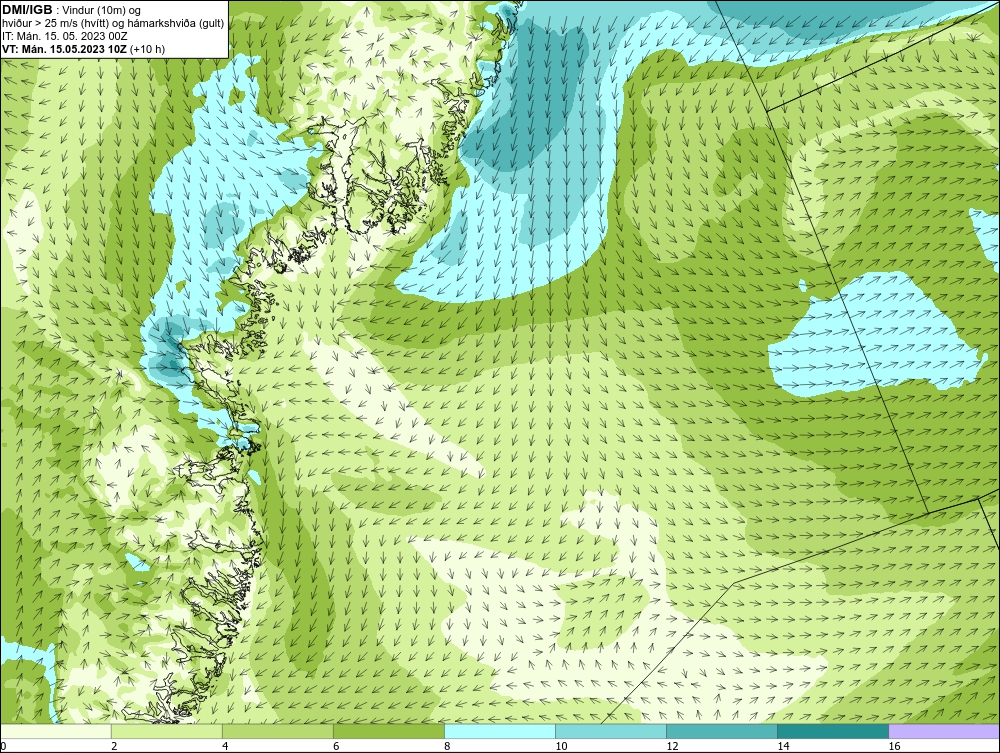This screenshot has width=1000, height=753.
Task: Click the 'VT: Mán. 15.05.2023 10Z' valid time line
Action: pyautogui.click(x=64, y=49)
